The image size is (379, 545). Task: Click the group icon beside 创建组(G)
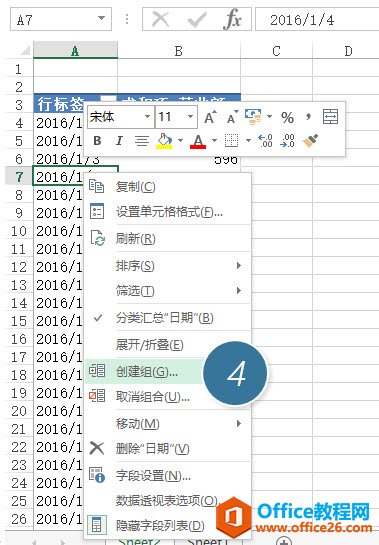tap(97, 371)
